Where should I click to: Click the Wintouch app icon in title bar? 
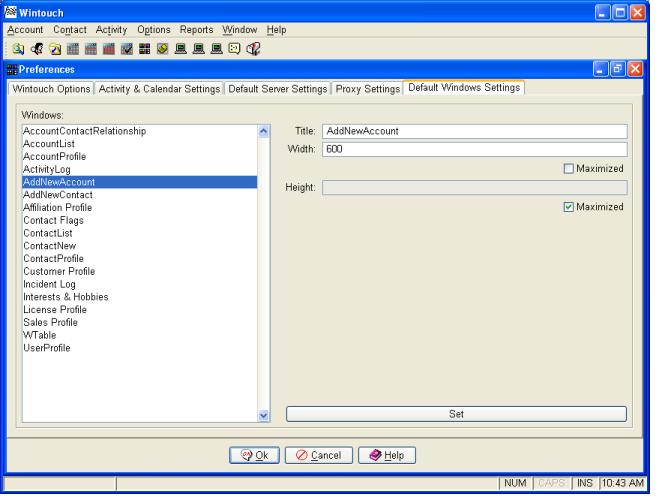coord(11,12)
